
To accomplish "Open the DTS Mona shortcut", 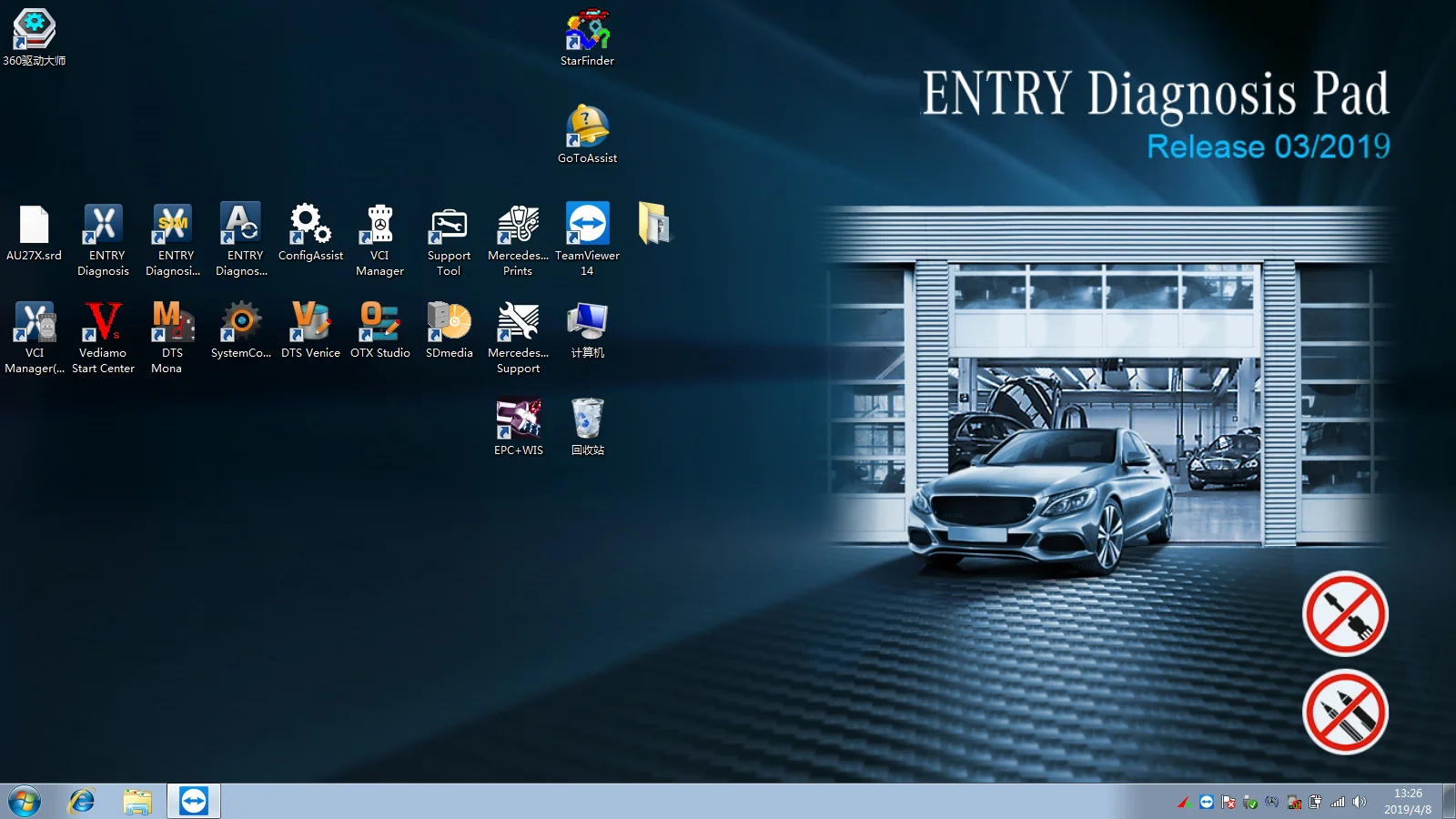I will 171,338.
